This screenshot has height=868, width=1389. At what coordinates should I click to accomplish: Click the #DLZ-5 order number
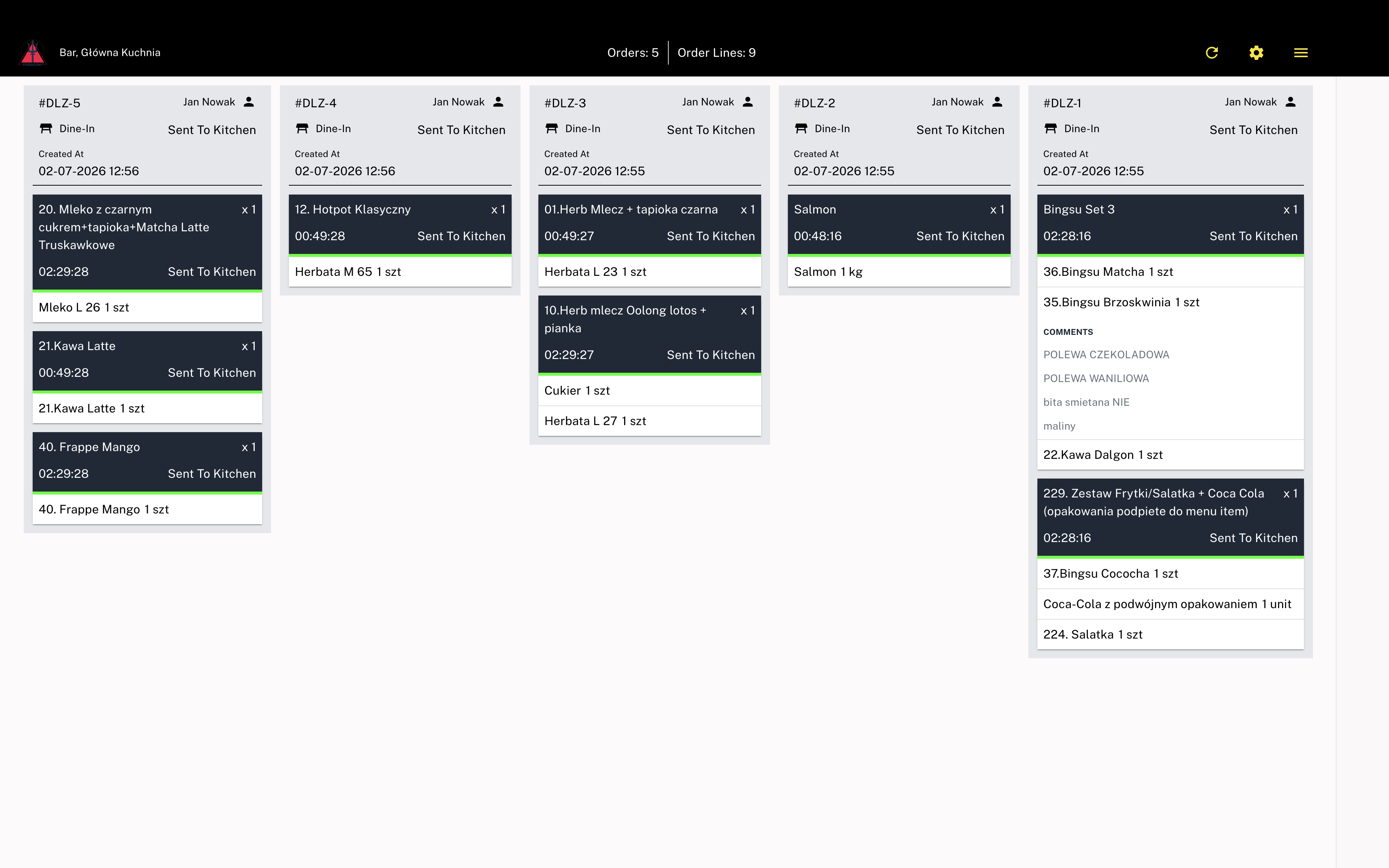point(59,103)
